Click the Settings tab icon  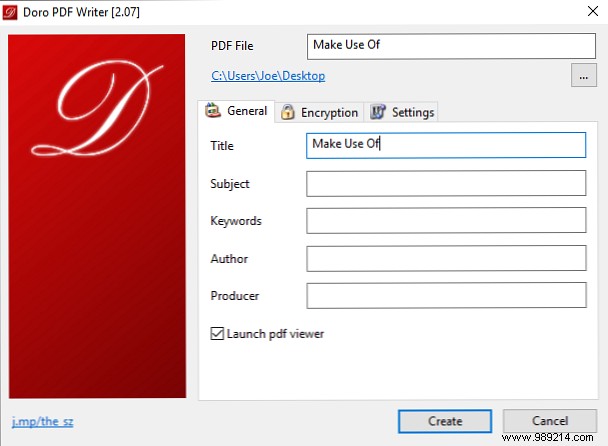click(378, 112)
